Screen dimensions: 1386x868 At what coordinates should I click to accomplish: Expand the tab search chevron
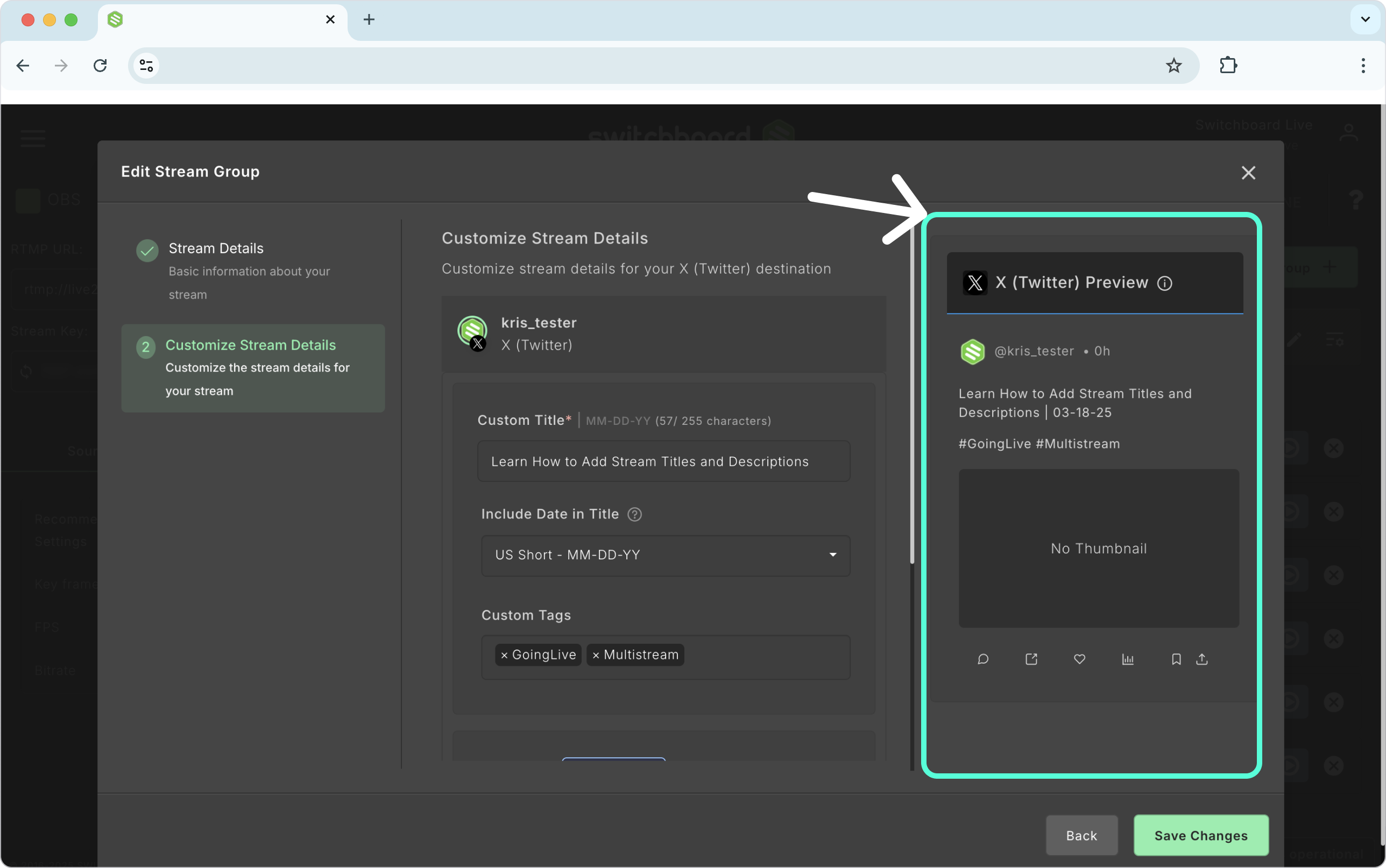[1366, 19]
